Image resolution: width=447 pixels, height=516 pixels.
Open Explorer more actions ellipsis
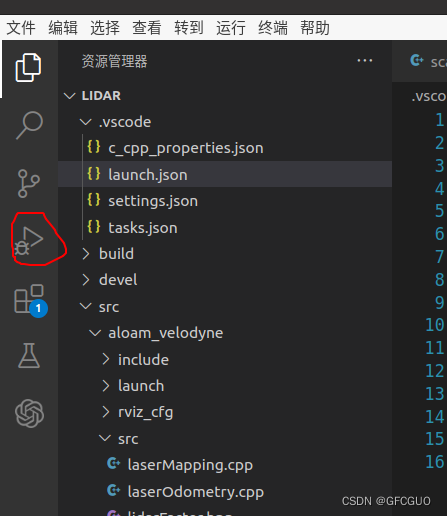coord(365,61)
